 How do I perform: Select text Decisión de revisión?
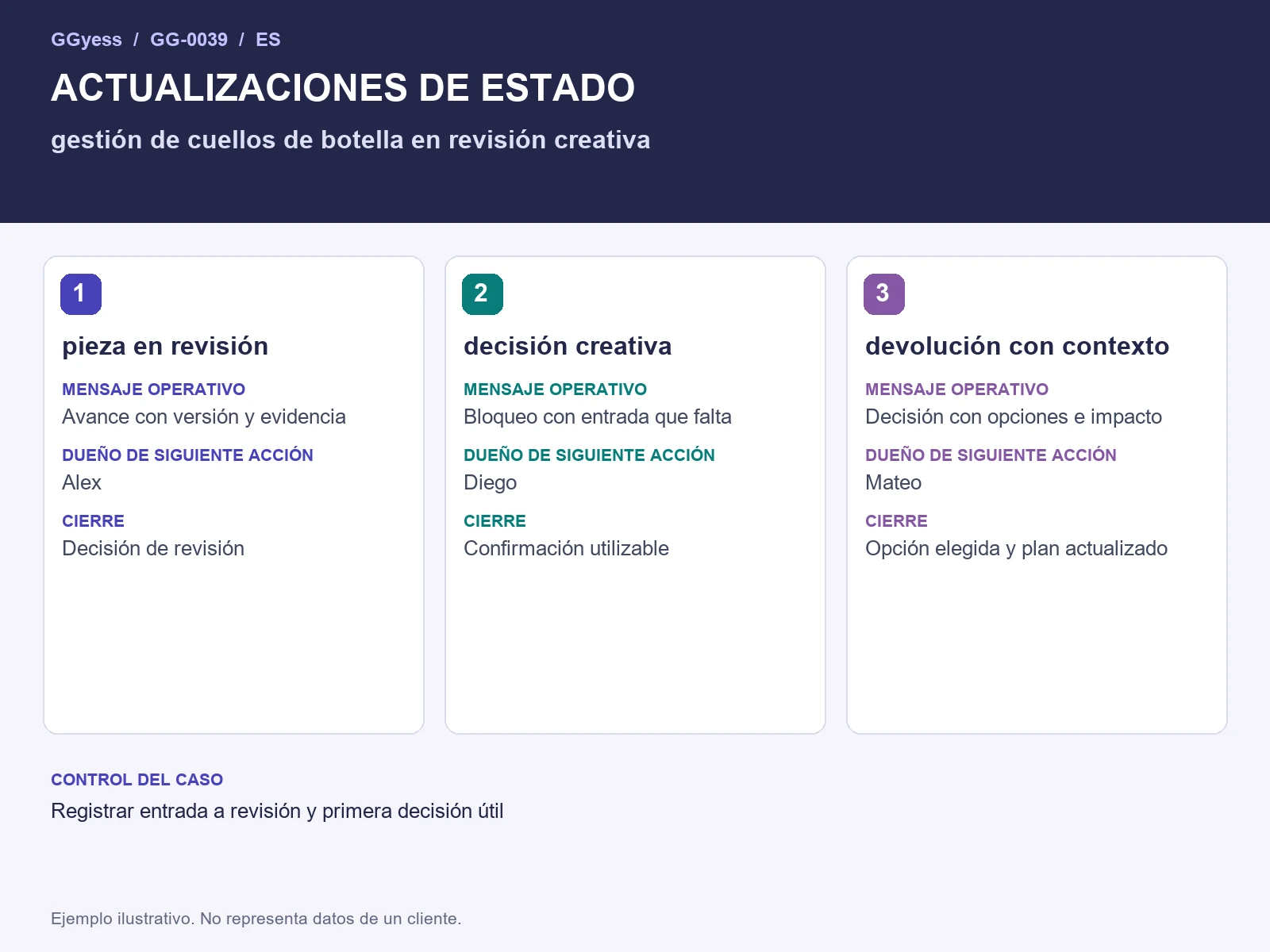(153, 548)
